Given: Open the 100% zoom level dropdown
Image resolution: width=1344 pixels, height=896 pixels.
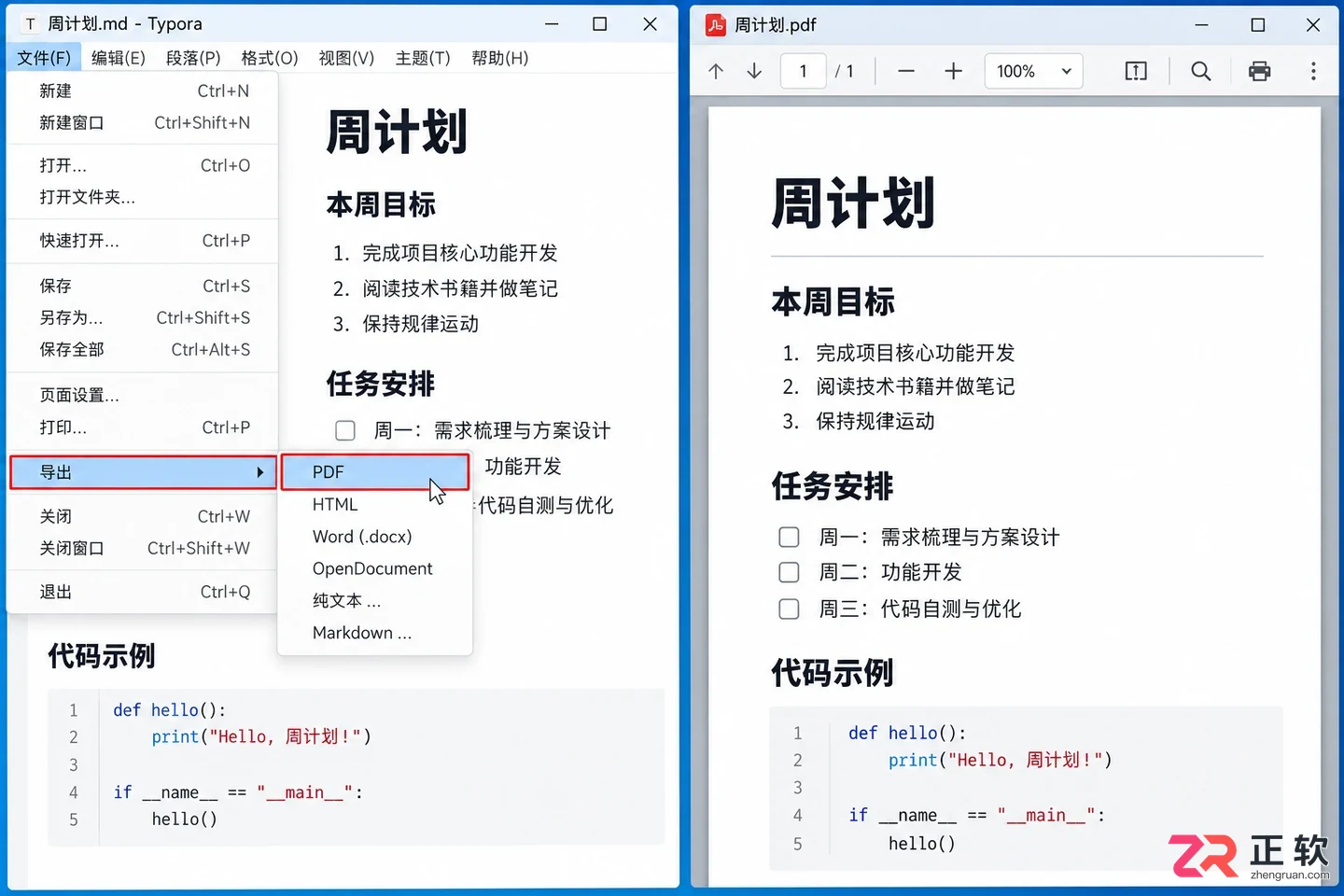Looking at the screenshot, I should (1034, 71).
